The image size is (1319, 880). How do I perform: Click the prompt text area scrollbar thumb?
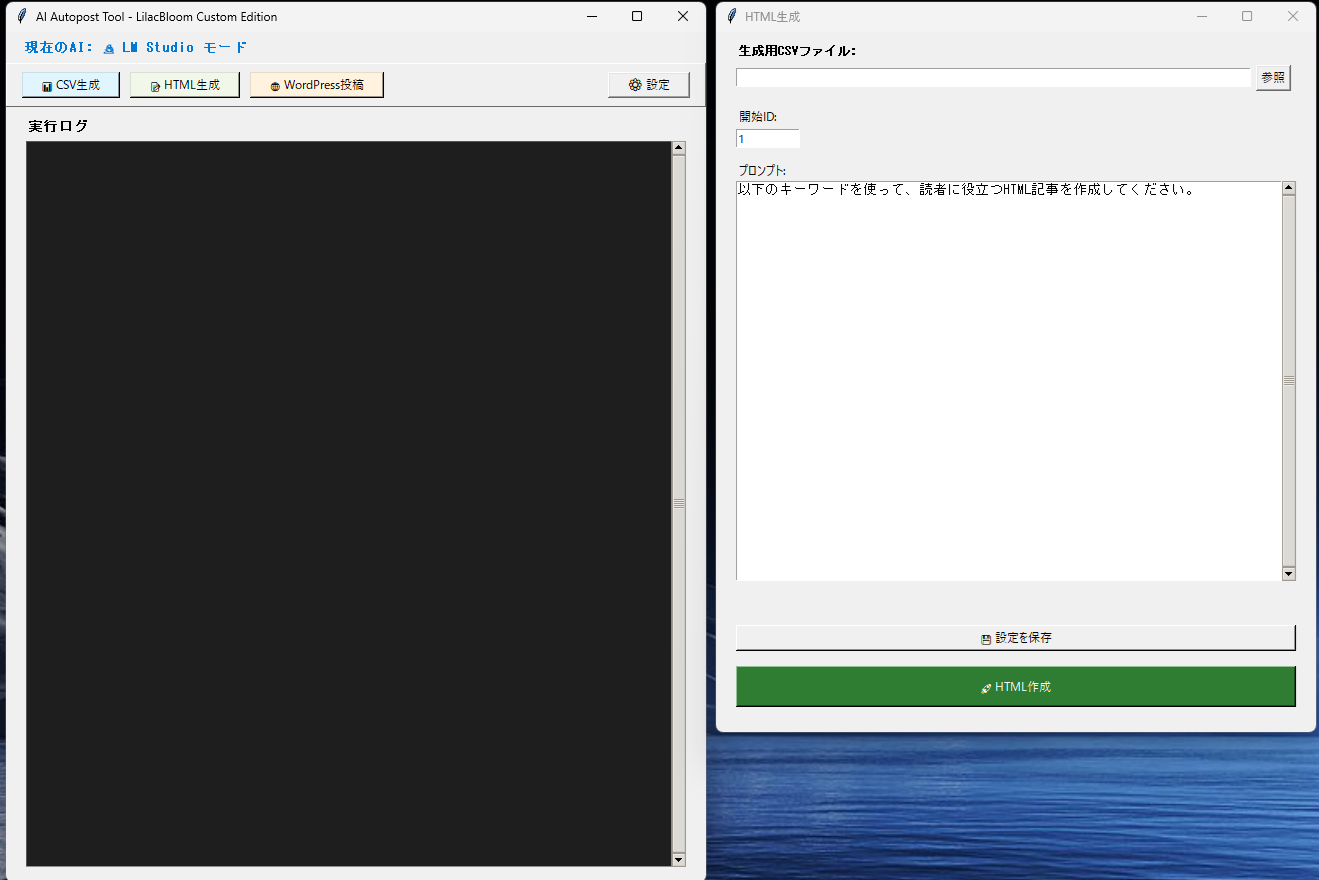pos(1288,380)
